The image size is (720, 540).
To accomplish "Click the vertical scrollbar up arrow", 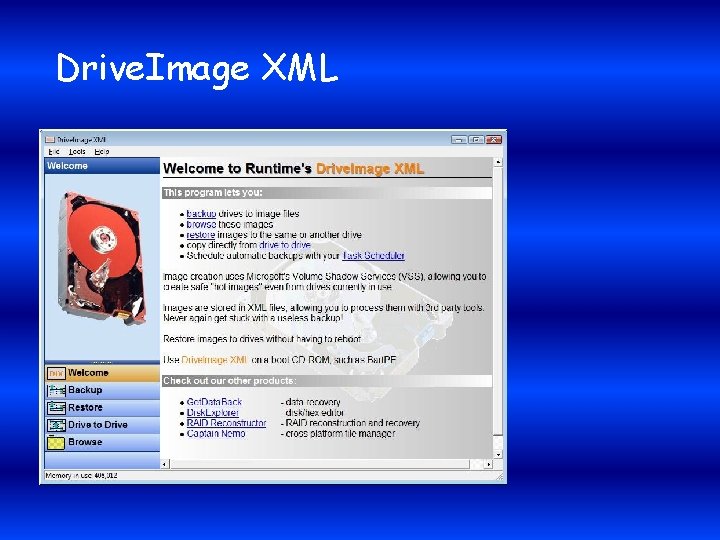I will [x=498, y=162].
